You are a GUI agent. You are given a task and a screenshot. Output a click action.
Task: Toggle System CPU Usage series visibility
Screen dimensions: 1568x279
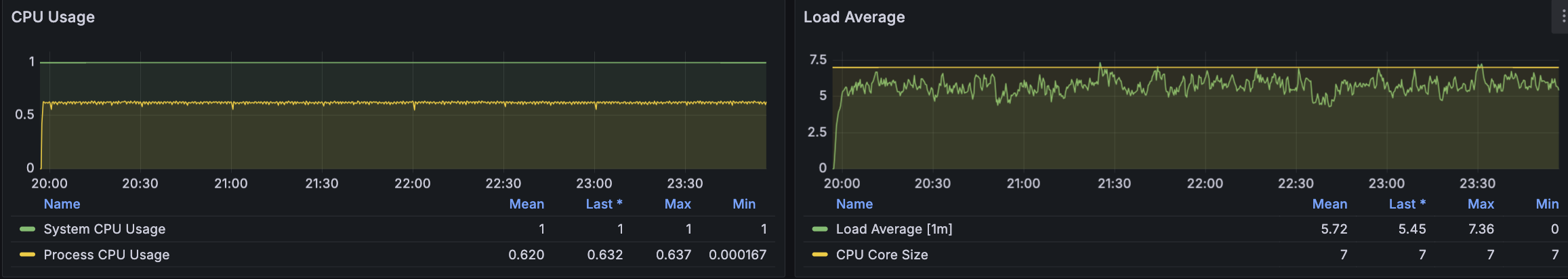(104, 229)
